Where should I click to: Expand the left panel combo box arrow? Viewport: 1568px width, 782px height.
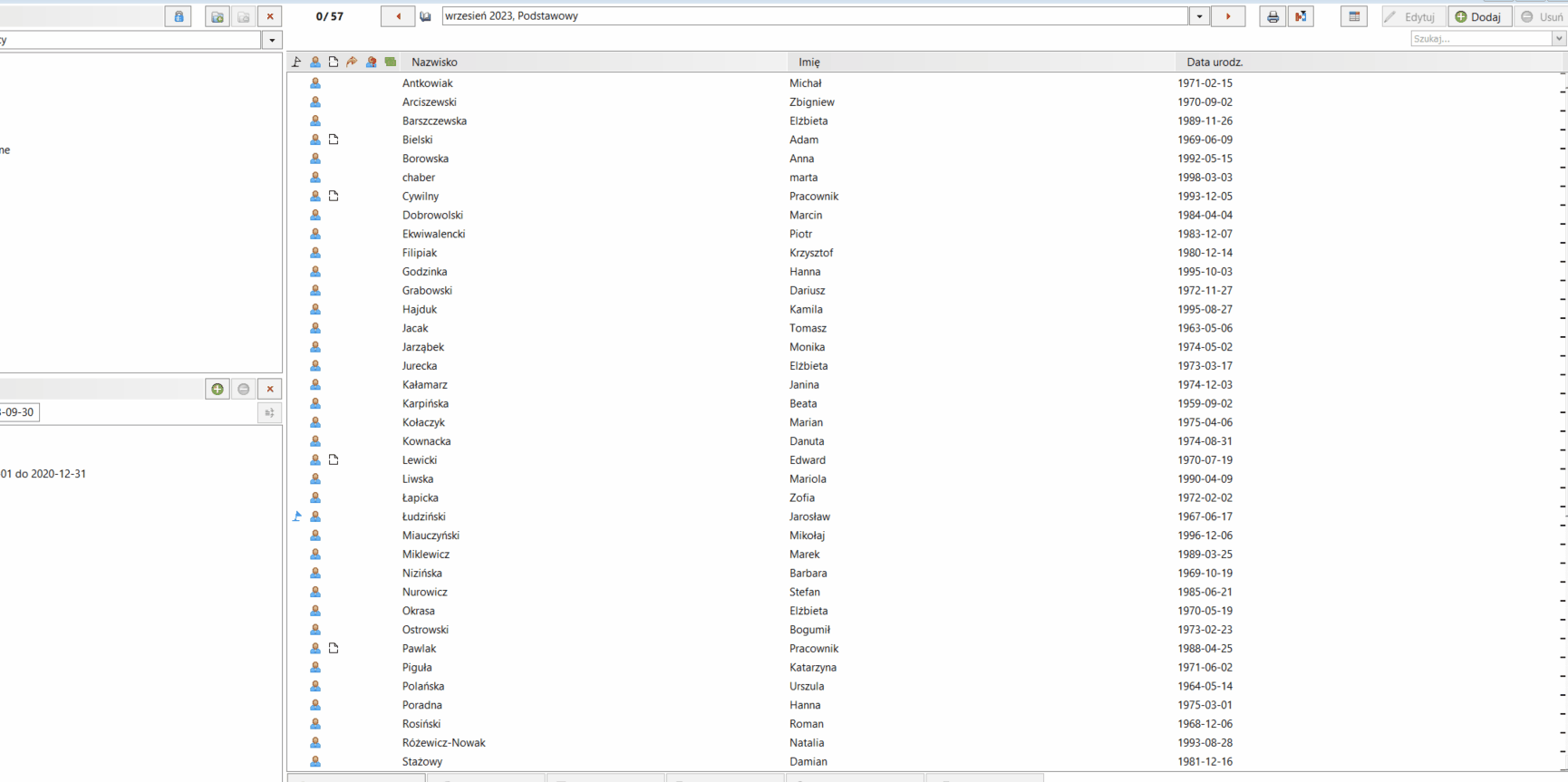point(272,40)
